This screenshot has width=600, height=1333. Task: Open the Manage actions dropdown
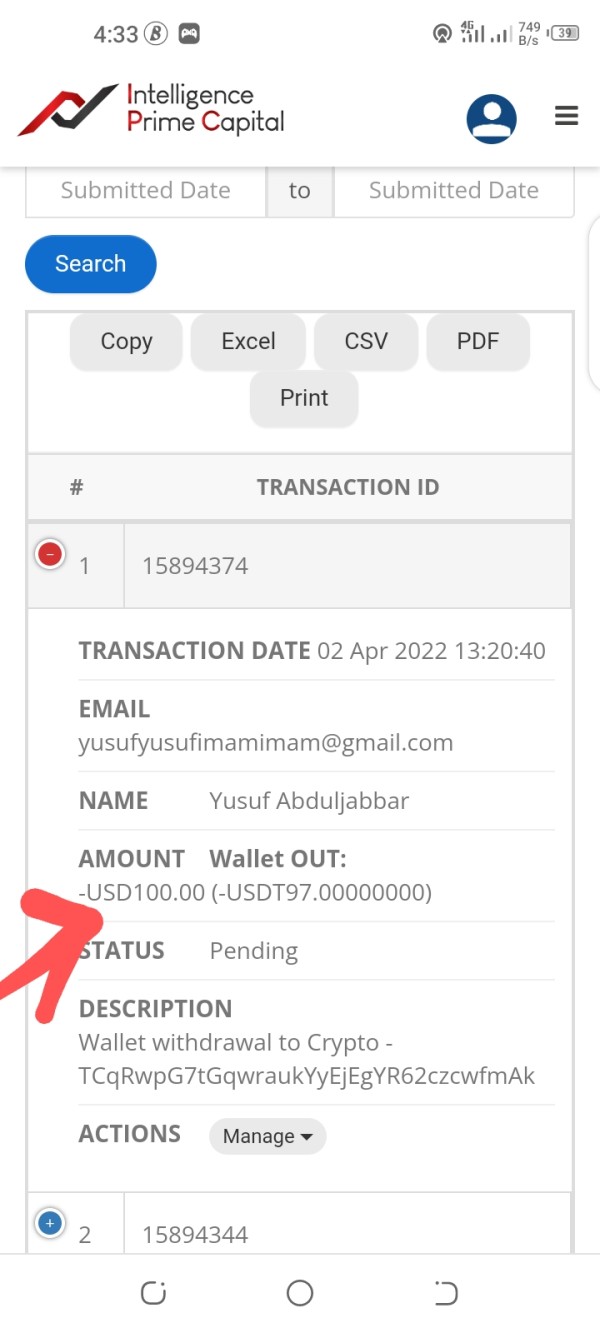[267, 1136]
